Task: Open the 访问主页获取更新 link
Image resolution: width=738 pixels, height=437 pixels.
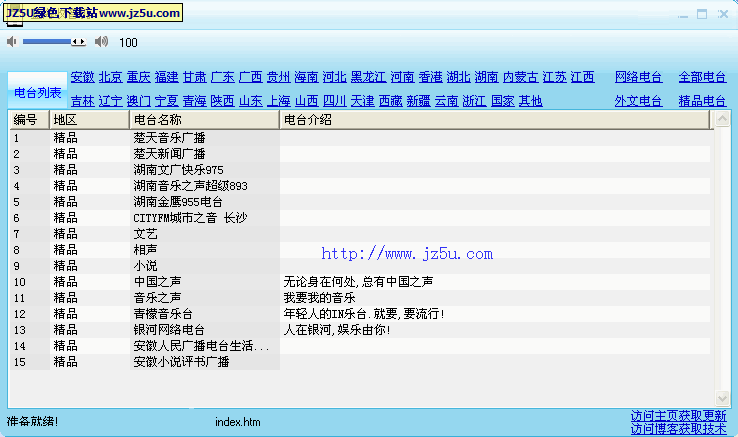Action: click(x=679, y=416)
